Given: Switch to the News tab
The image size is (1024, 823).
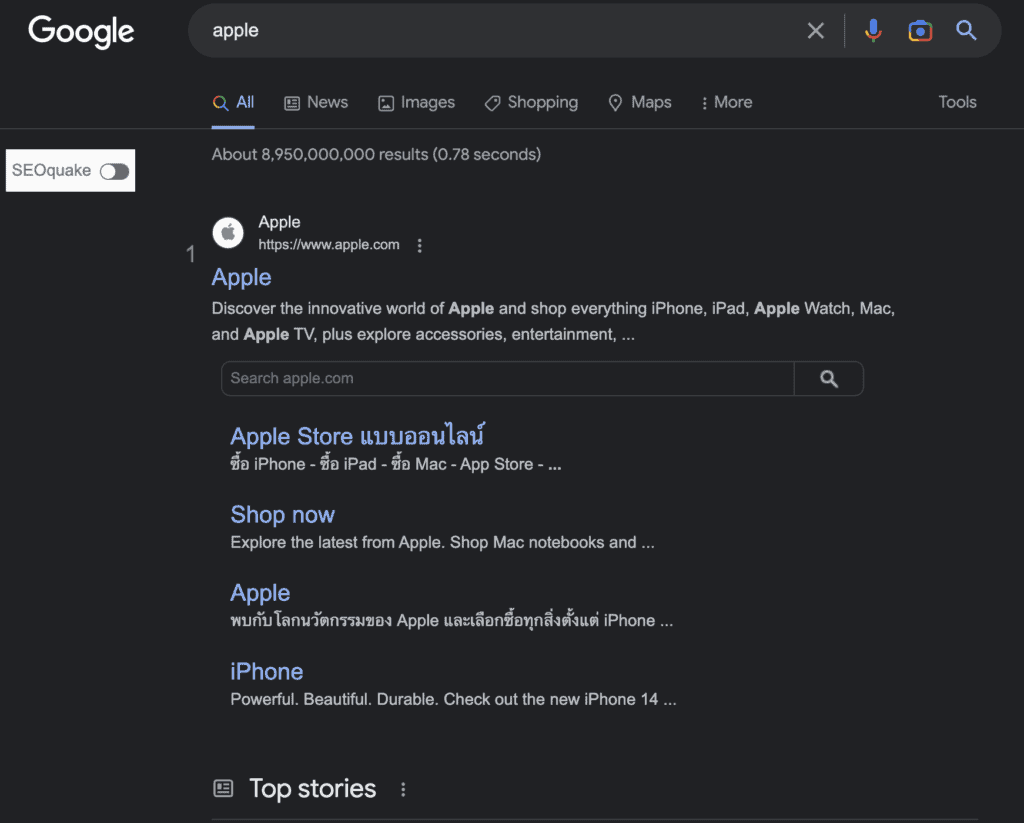Looking at the screenshot, I should [x=316, y=103].
